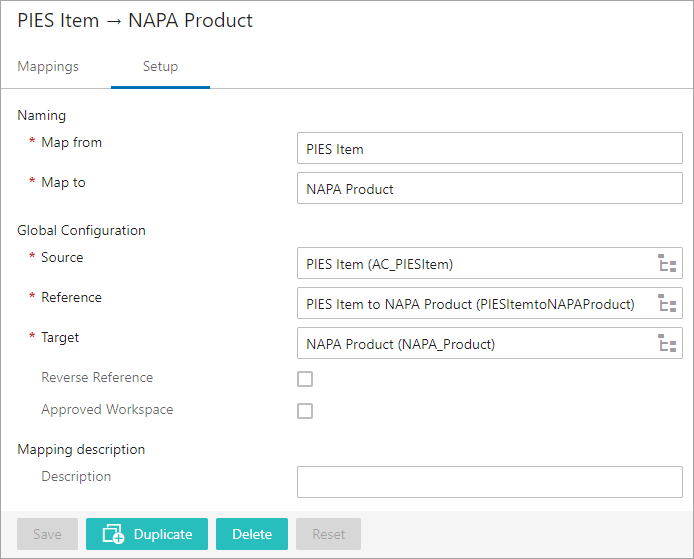Screen dimensions: 694x559
Task: Click the Duplicate button label
Action: (163, 534)
